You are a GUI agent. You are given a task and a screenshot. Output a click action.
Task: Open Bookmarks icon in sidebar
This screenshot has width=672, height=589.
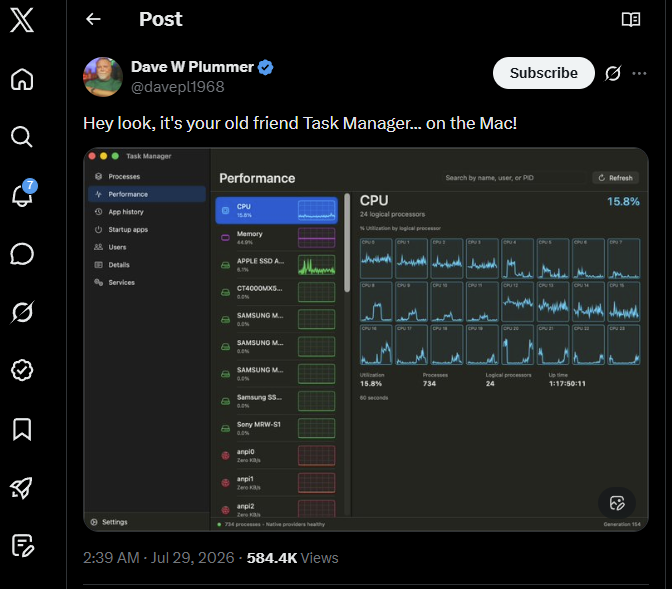pos(22,429)
